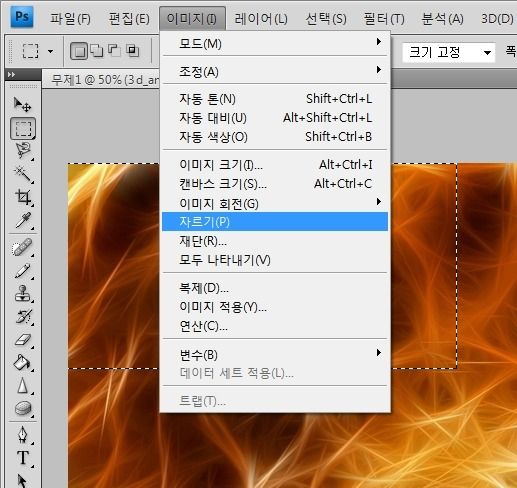517x488 pixels.
Task: Select the Clone Stamp tool
Action: tap(23, 294)
